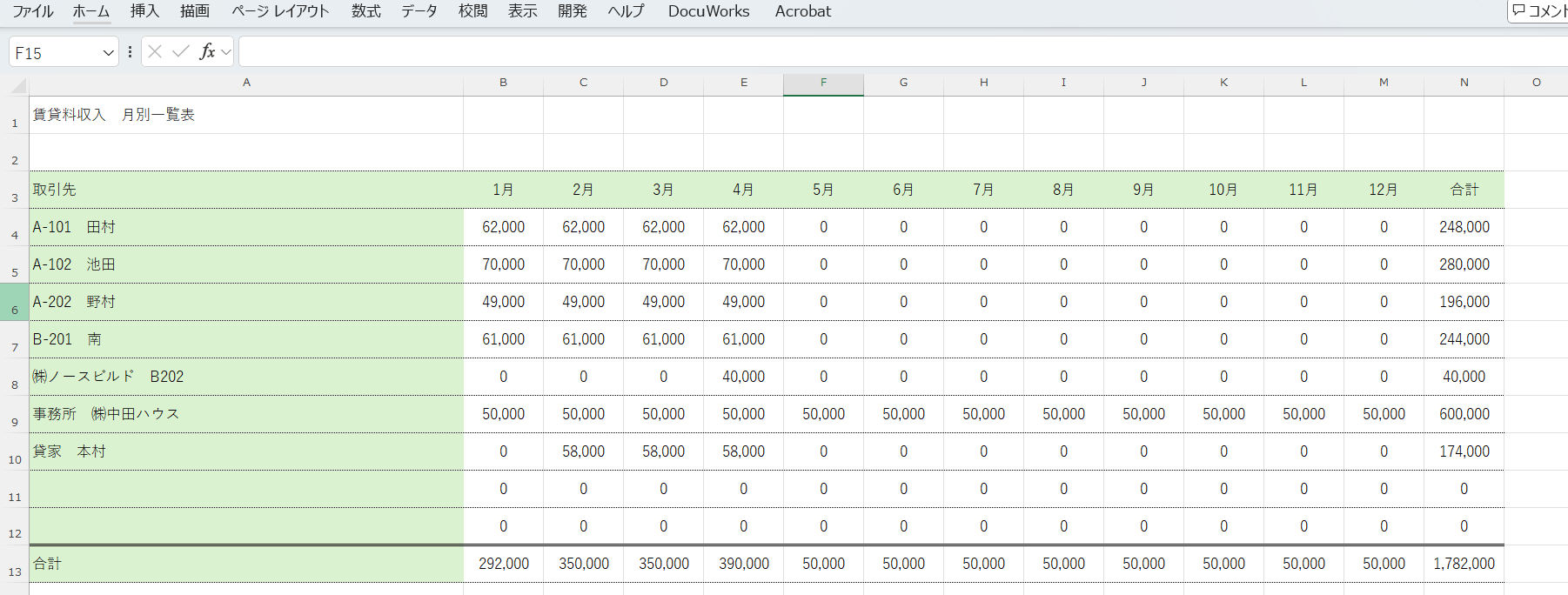Click the Select All corner triangle
Screen dimensions: 1568x595
pos(17,84)
